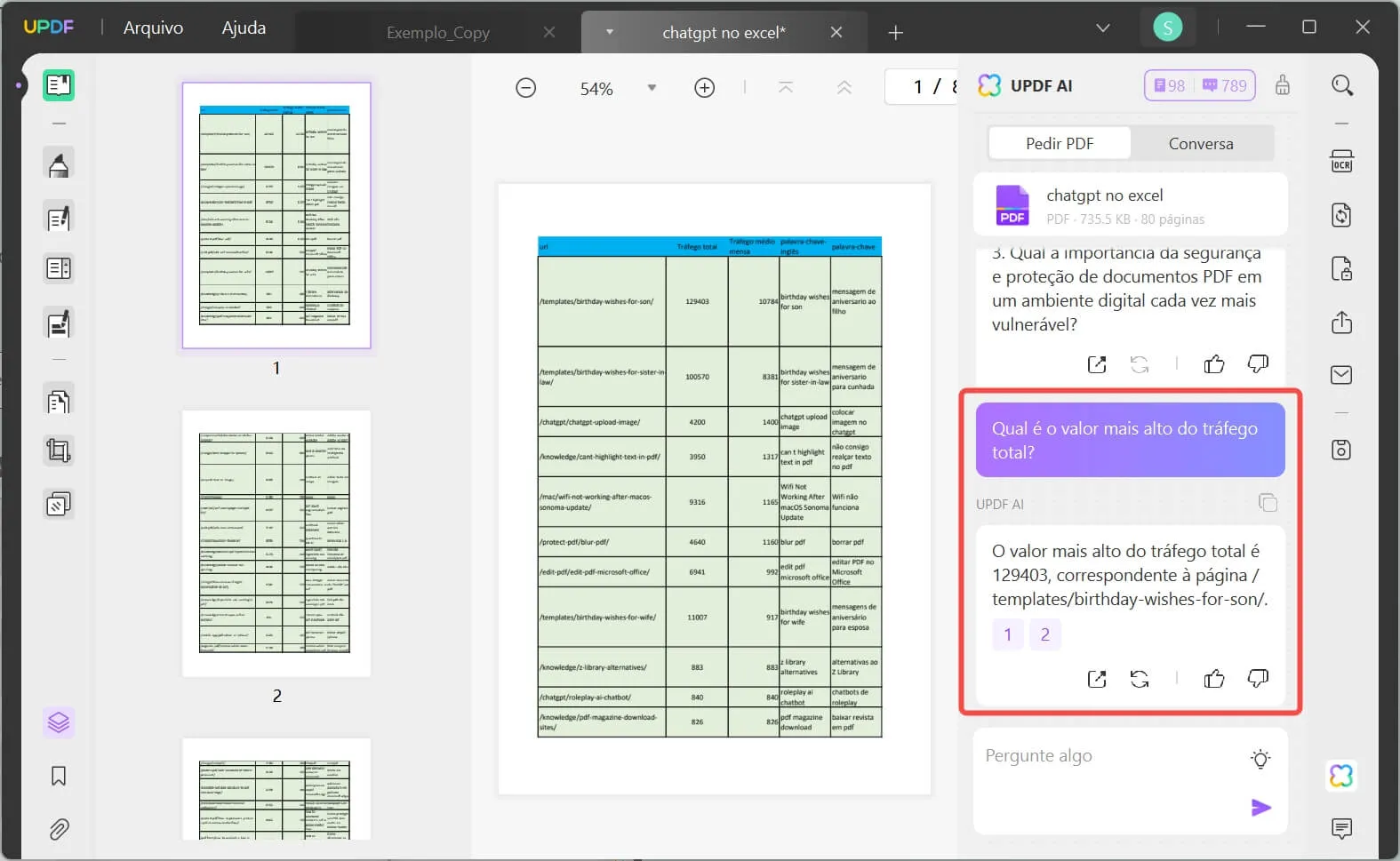Jump to cited page 2 reference
This screenshot has width=1400, height=861.
click(1045, 634)
